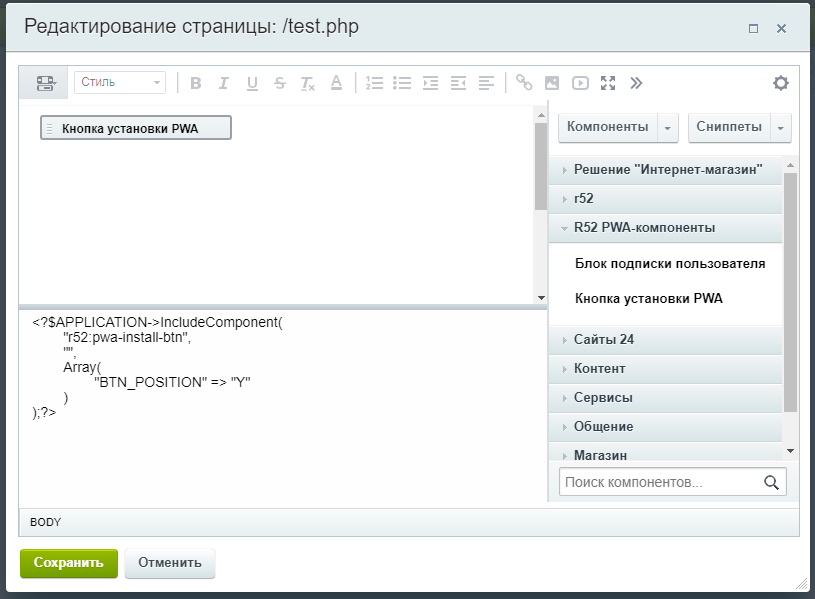Toggle bold text formatting
Viewport: 815px width, 599px height.
pyautogui.click(x=196, y=83)
